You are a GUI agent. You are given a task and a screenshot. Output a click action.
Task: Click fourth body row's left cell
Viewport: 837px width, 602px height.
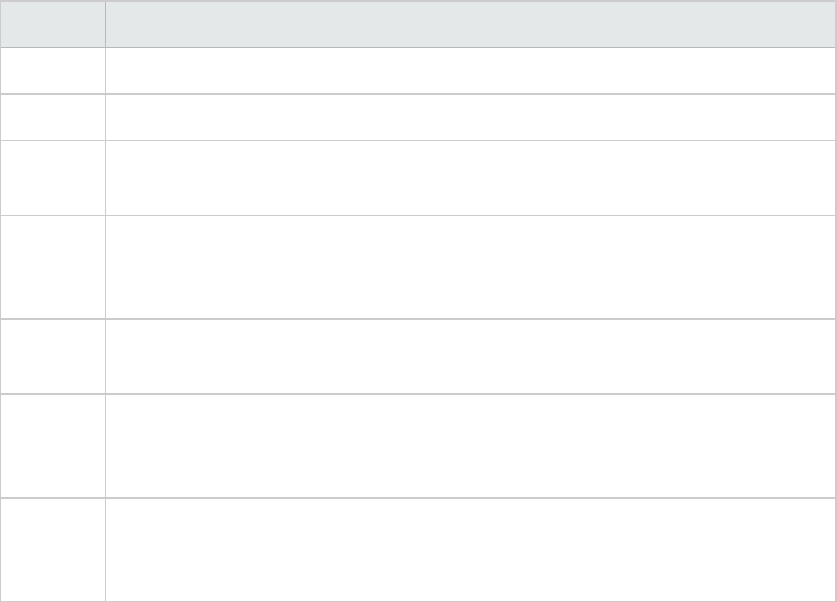[x=52, y=266]
